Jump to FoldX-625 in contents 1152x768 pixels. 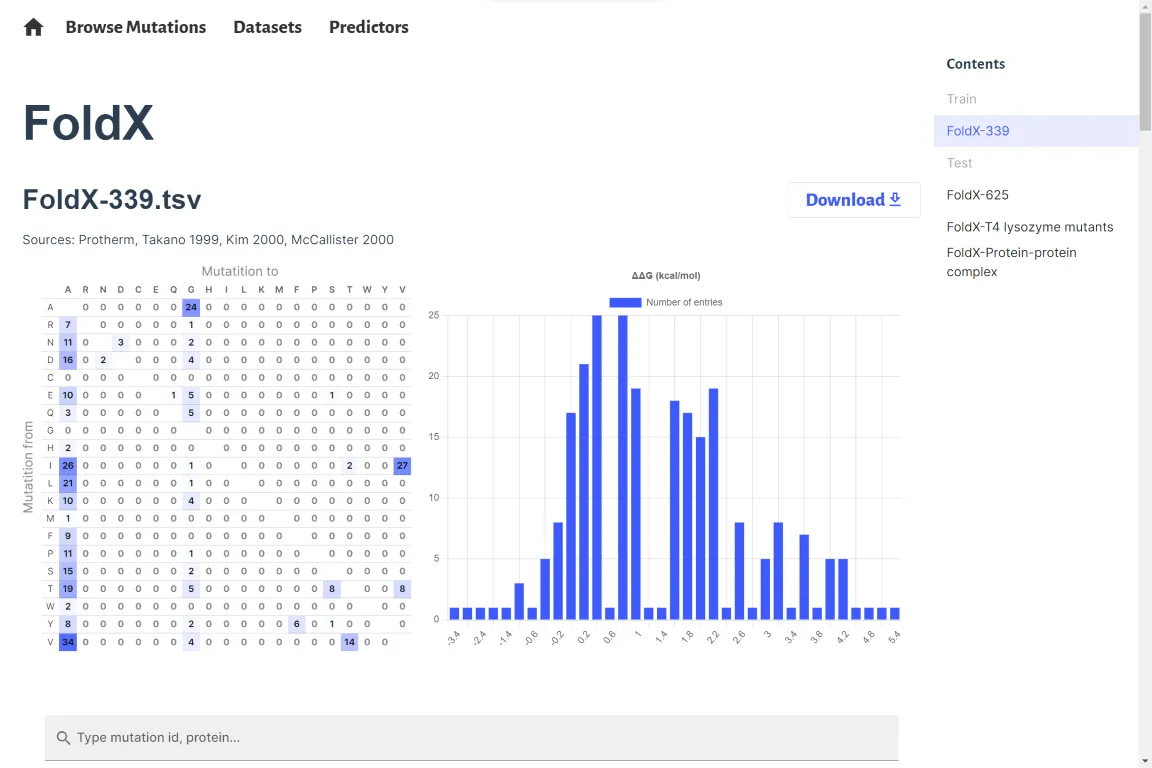[977, 195]
